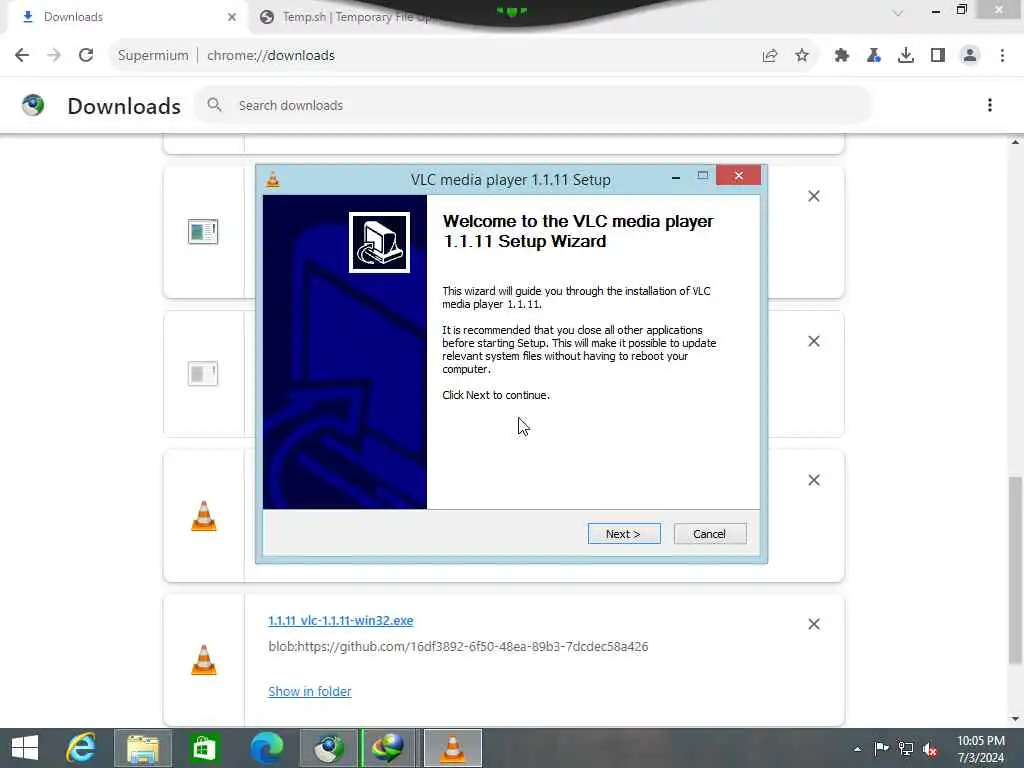Open the Windows Start button
Image resolution: width=1024 pixels, height=768 pixels.
point(25,748)
